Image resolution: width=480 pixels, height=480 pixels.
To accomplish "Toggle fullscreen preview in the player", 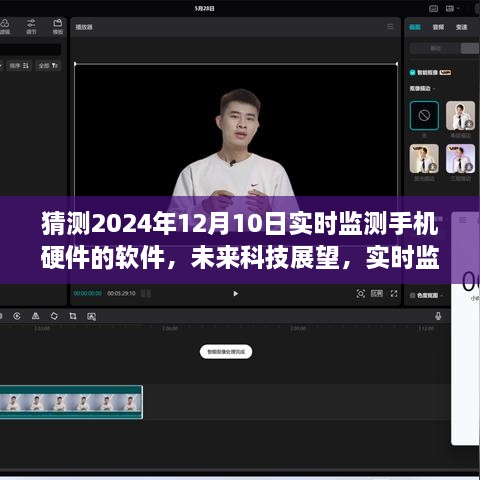I will [394, 293].
